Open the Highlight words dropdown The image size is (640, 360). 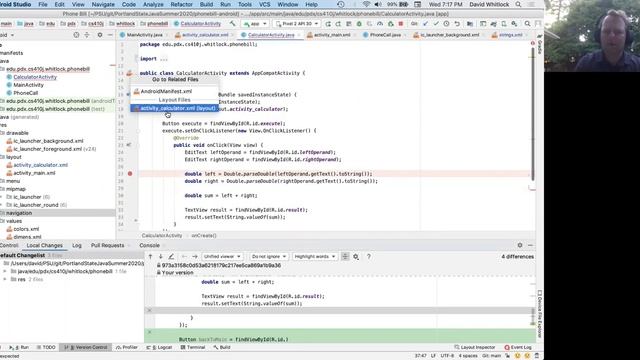(315, 257)
